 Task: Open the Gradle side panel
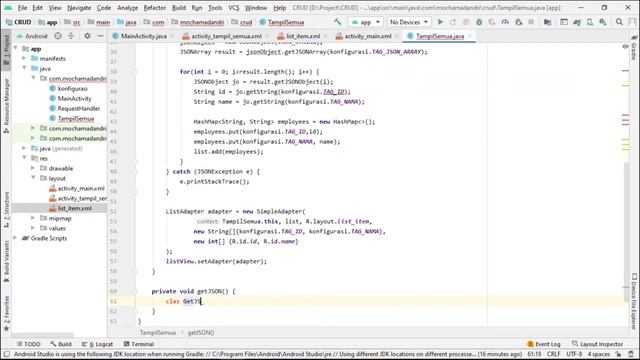[x=634, y=47]
